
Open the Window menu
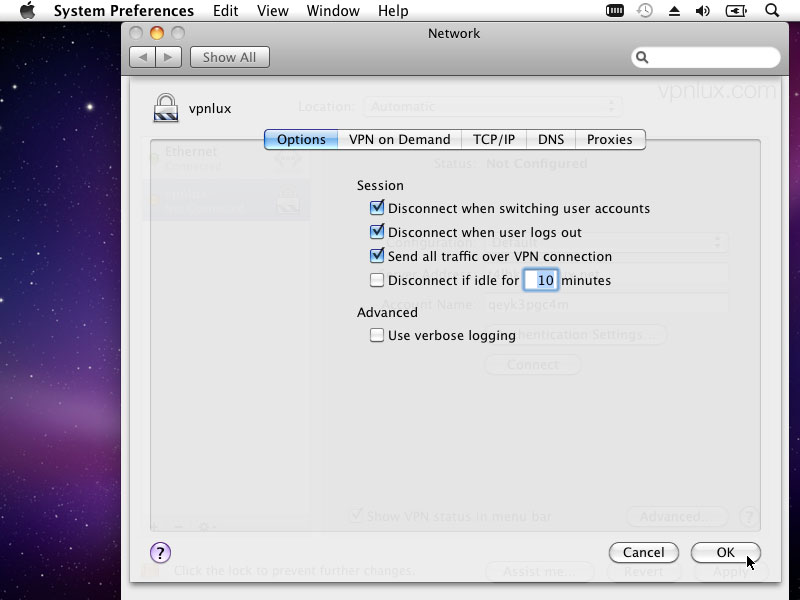333,11
